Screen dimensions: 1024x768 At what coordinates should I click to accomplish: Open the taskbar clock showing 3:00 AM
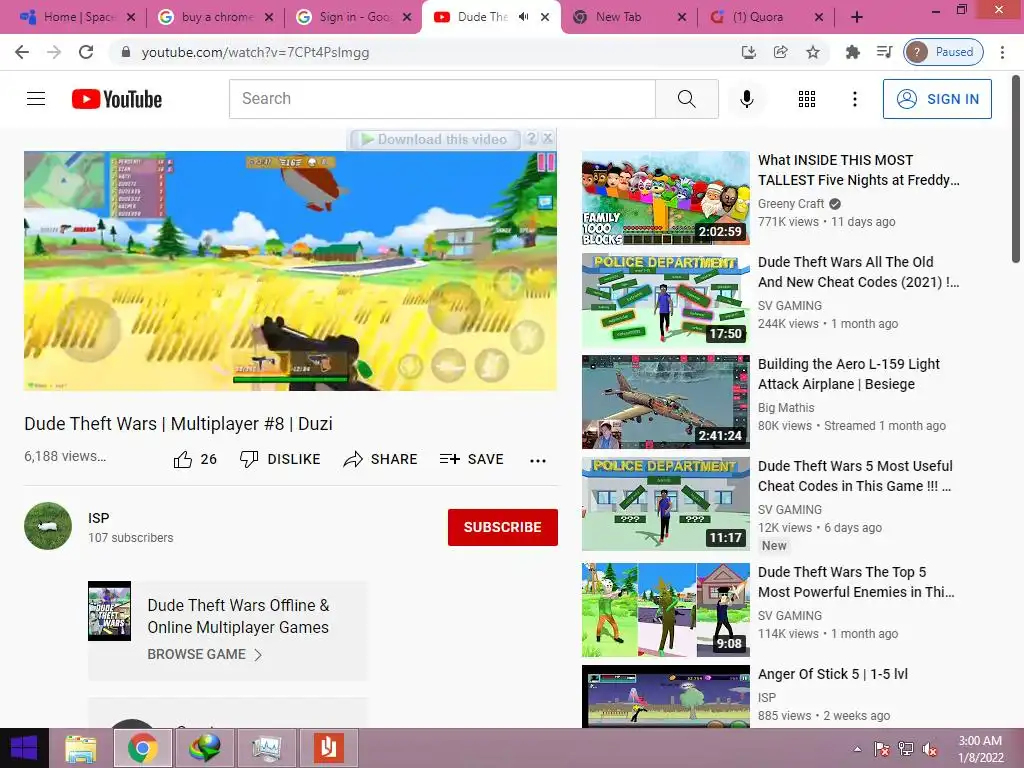click(x=980, y=749)
